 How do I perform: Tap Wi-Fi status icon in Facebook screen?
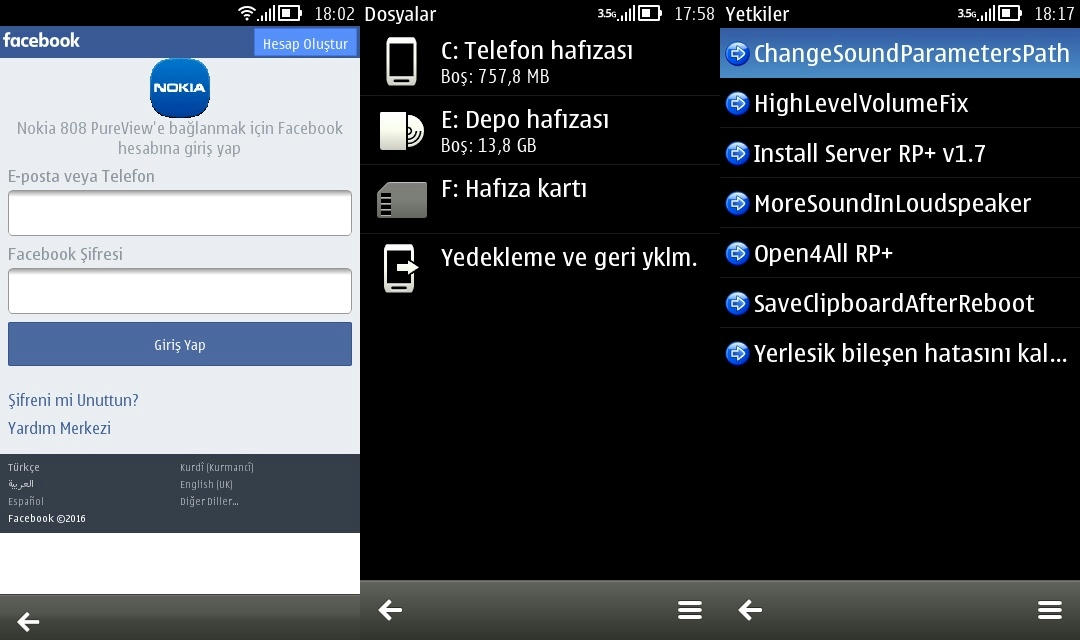[247, 12]
